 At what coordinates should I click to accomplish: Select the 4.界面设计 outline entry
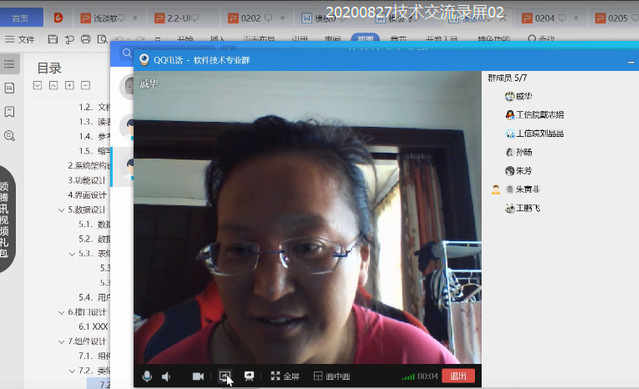pos(87,195)
